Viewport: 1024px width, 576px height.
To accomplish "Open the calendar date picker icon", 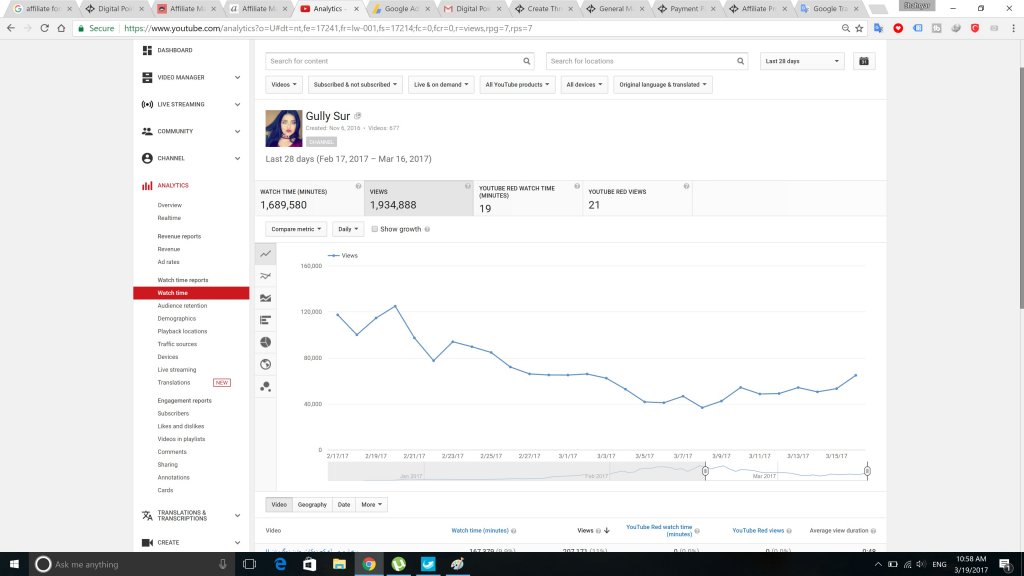I will click(864, 61).
